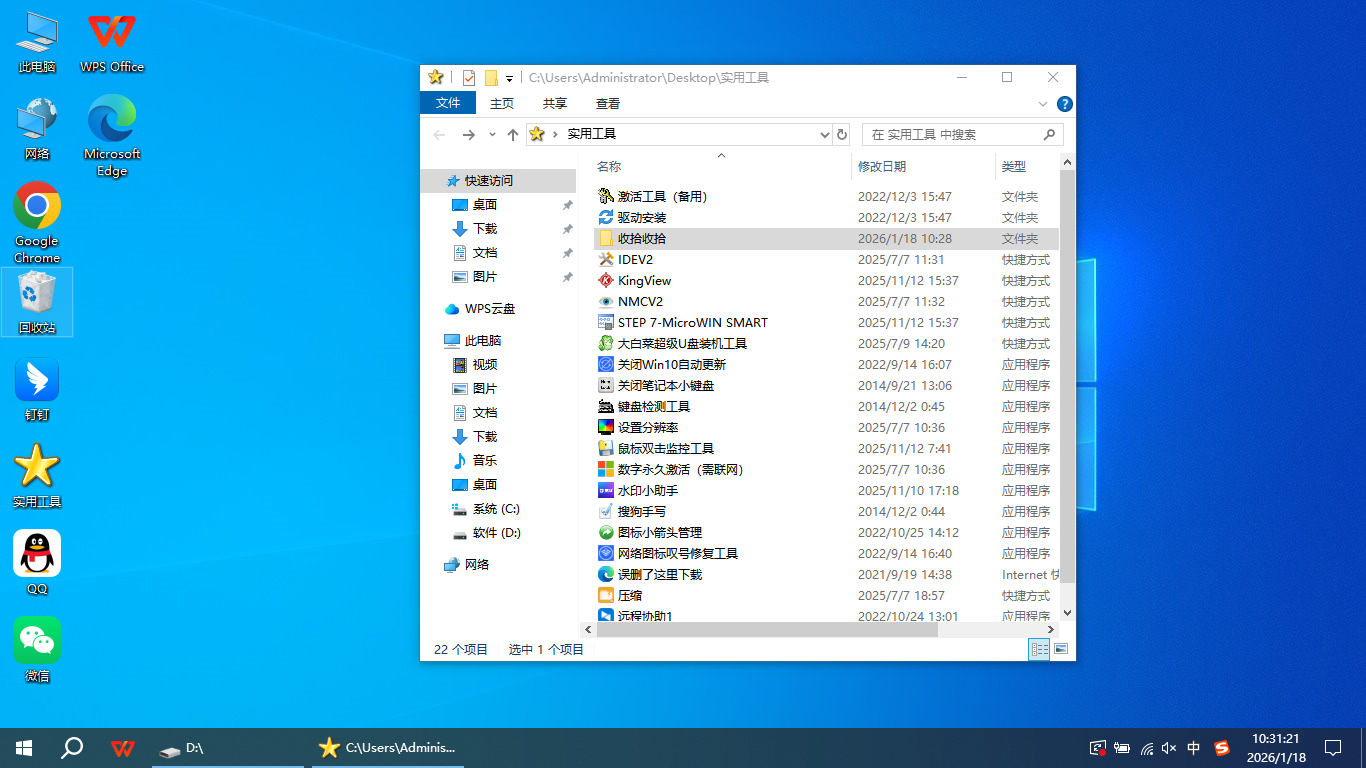Open the 文件 menu
The image size is (1366, 768).
(448, 103)
